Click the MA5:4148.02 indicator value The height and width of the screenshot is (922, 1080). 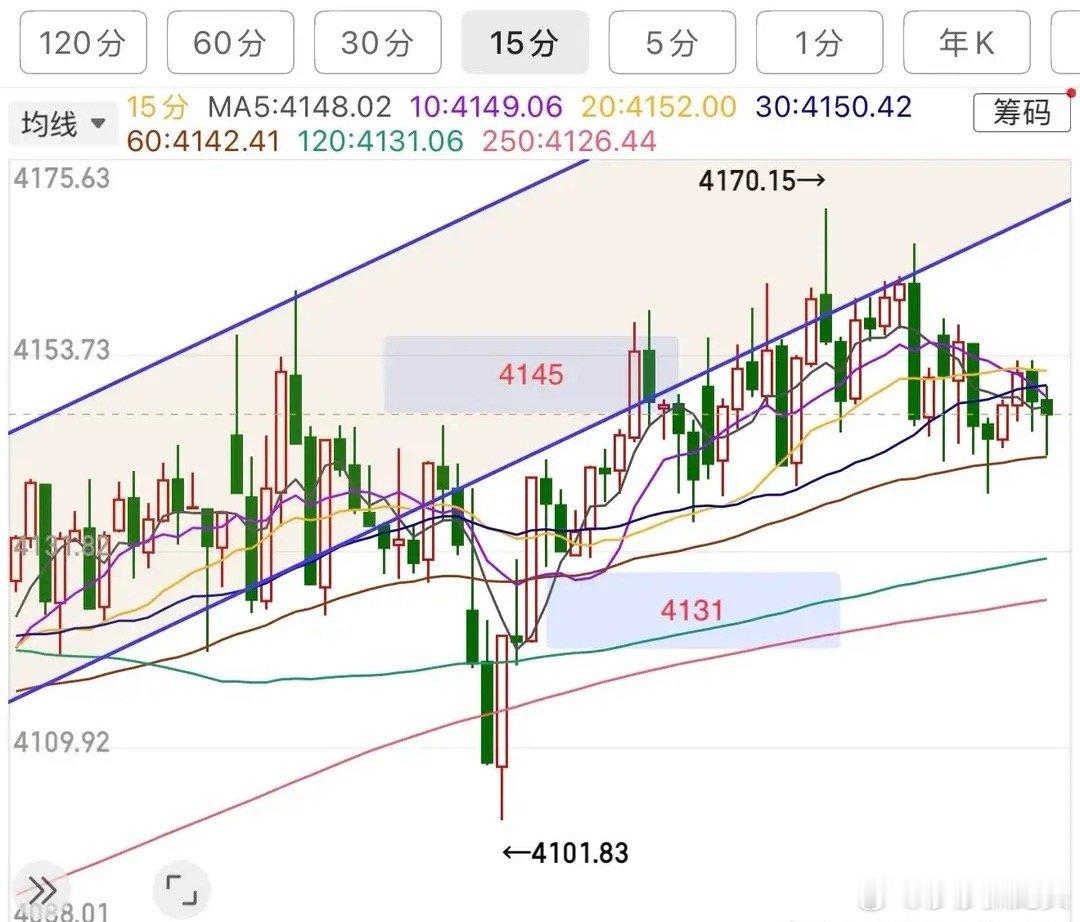click(x=300, y=107)
